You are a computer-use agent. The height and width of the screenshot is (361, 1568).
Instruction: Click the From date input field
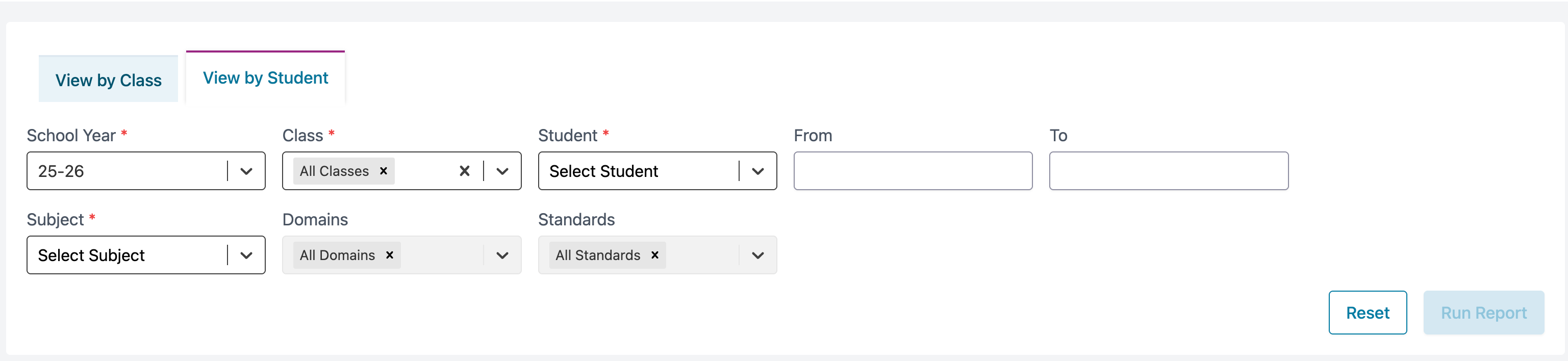[x=913, y=171]
